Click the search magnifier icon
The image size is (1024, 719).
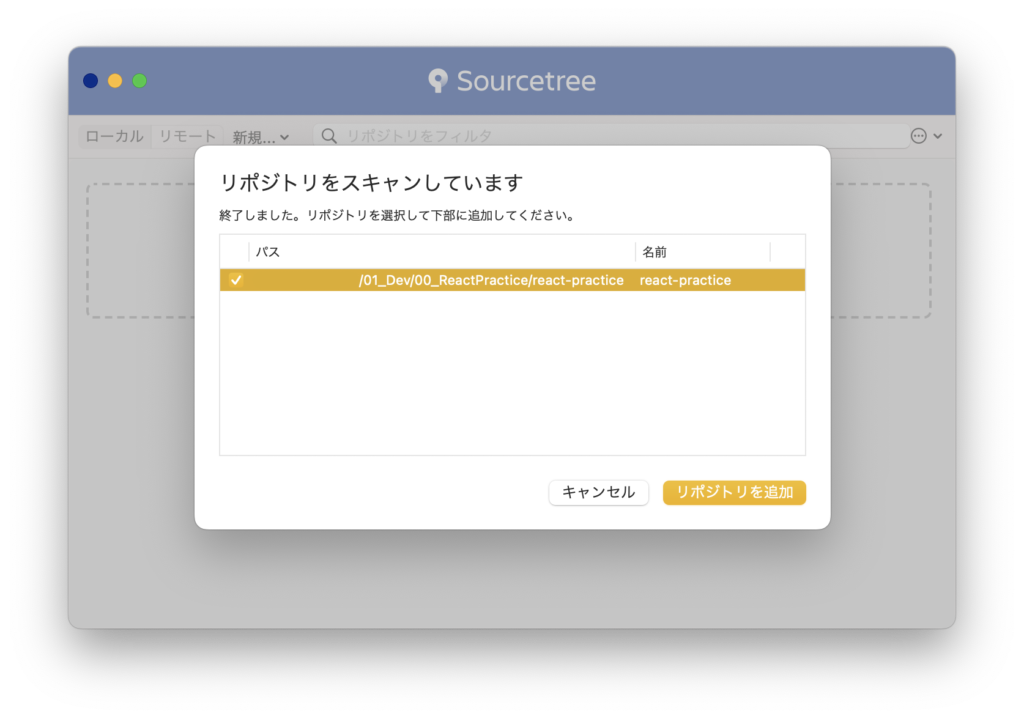[x=329, y=136]
